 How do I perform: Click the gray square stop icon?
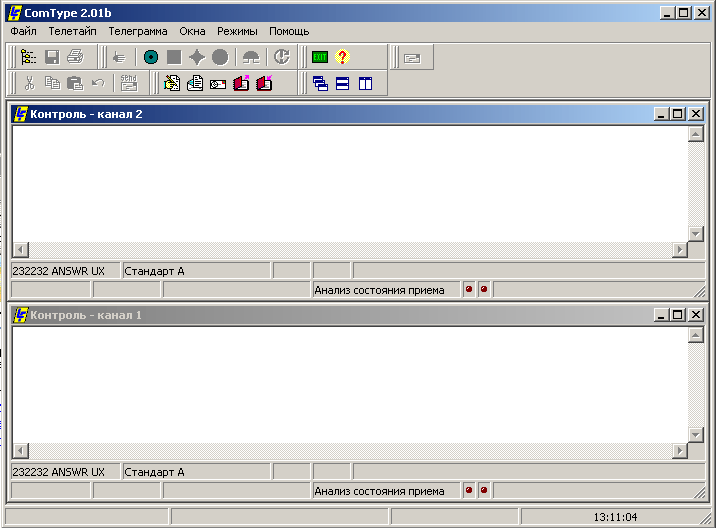tap(174, 57)
